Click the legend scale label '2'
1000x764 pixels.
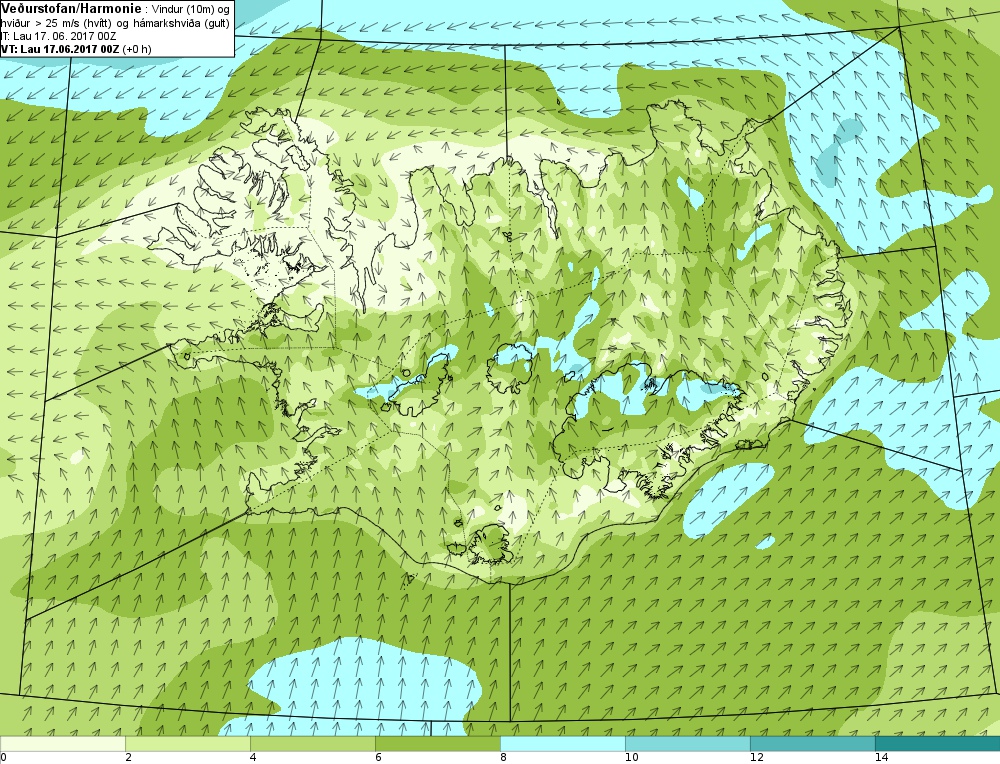(128, 758)
